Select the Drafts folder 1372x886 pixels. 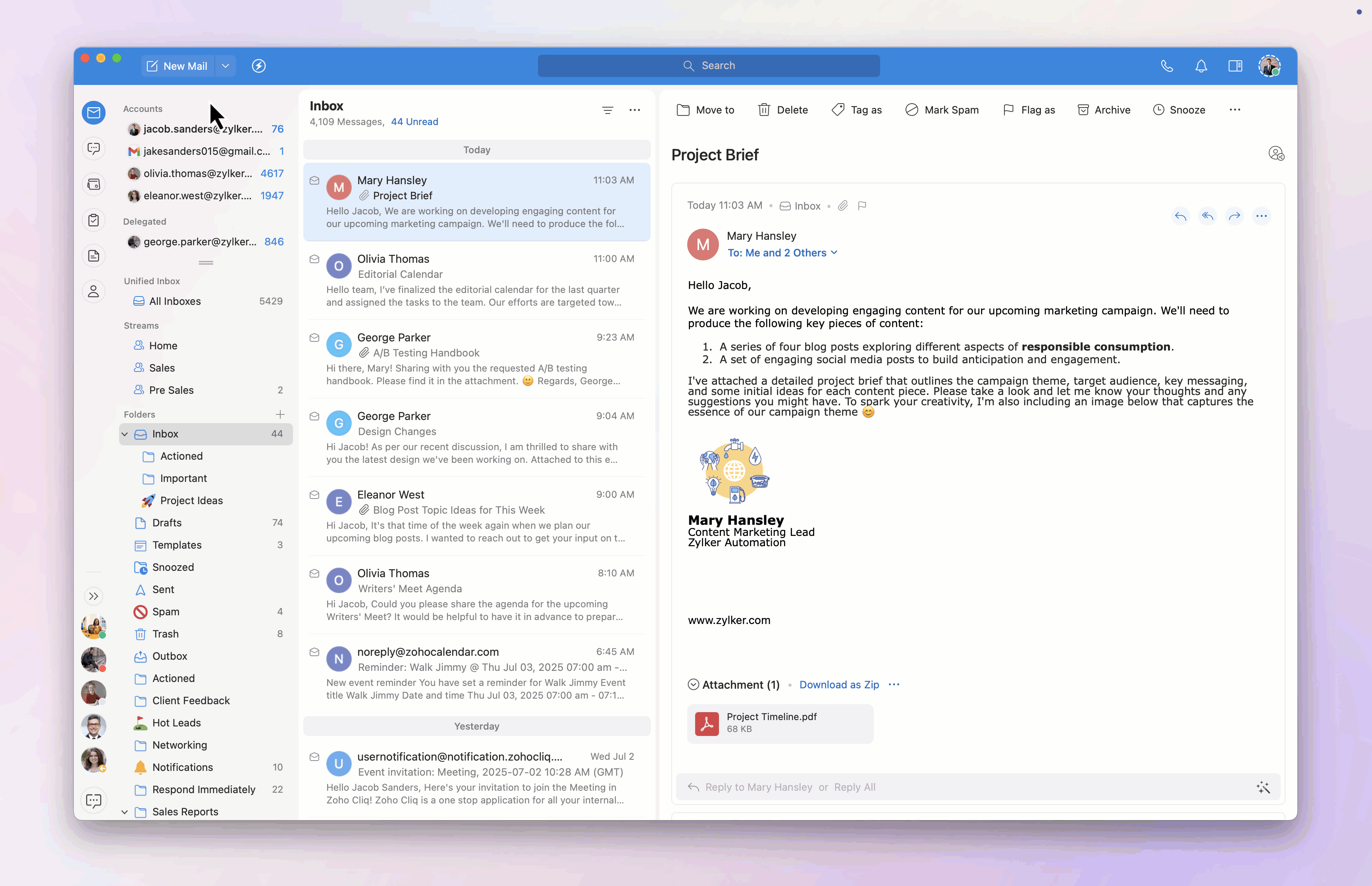(167, 523)
